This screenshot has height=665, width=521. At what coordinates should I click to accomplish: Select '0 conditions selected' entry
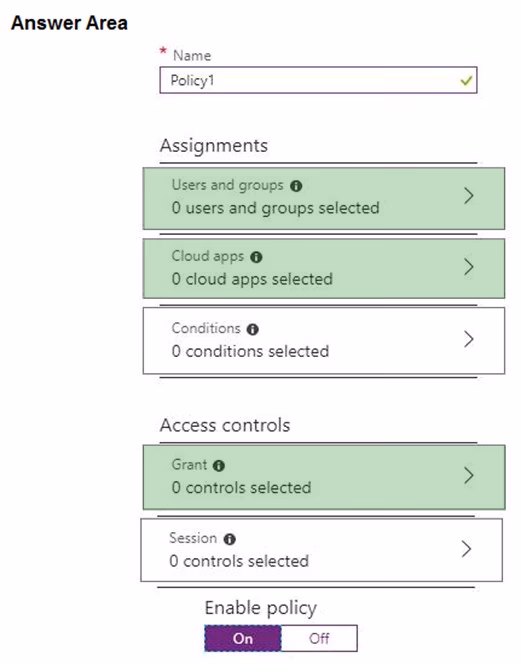click(324, 341)
